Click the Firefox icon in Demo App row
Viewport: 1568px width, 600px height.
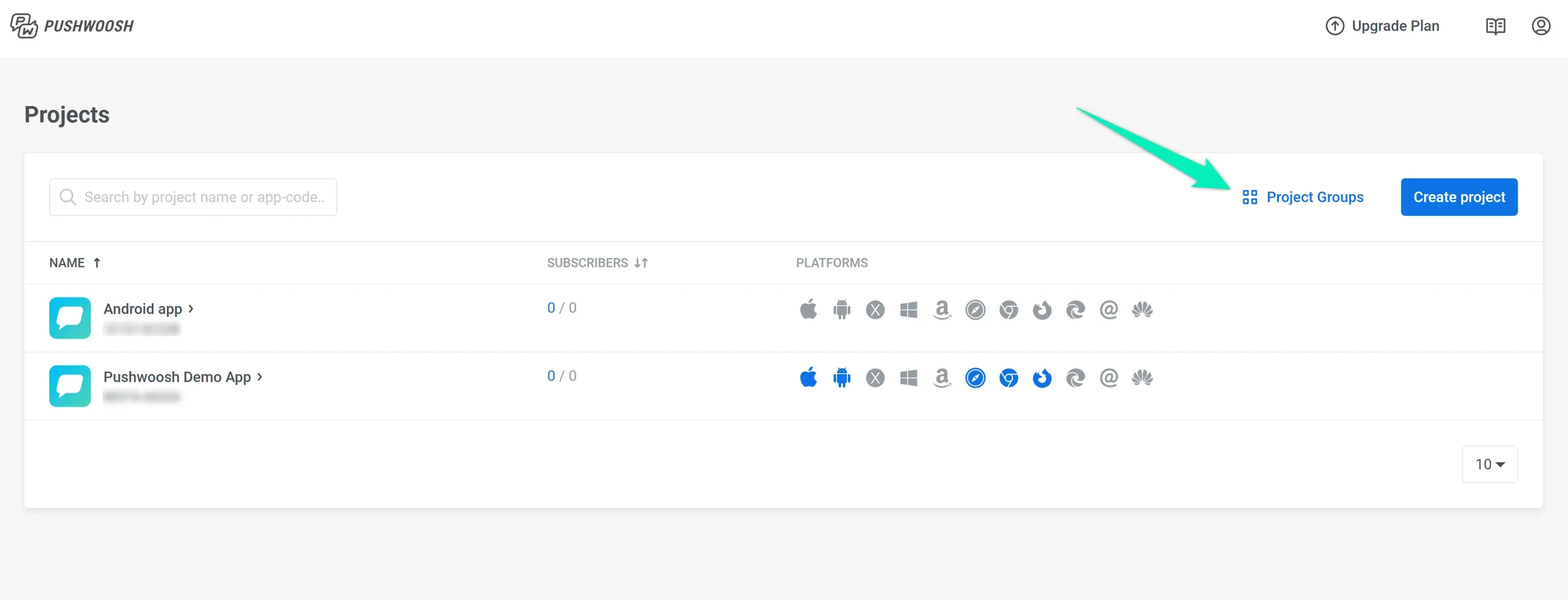point(1042,378)
